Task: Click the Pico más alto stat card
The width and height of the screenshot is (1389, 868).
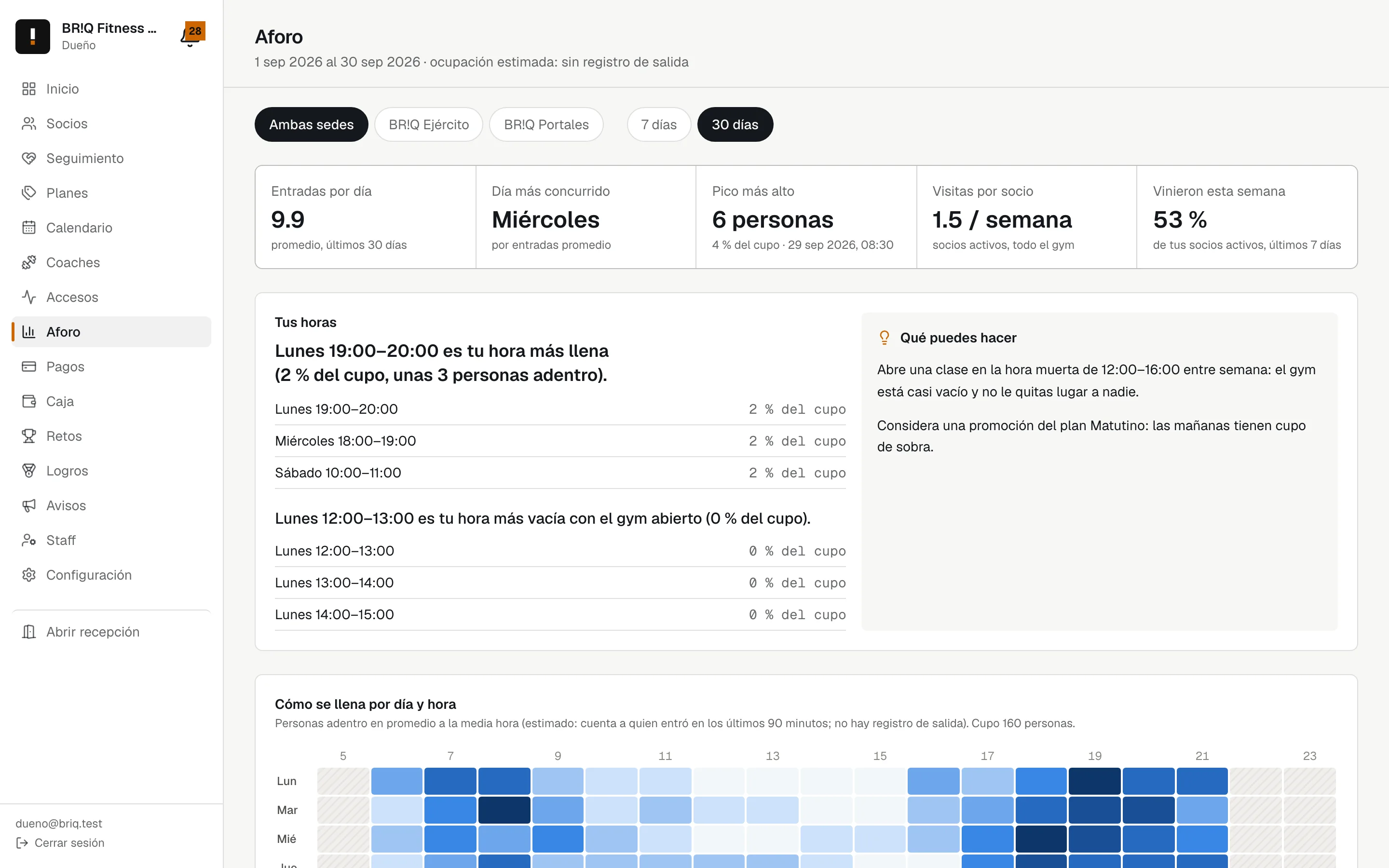Action: 806,217
